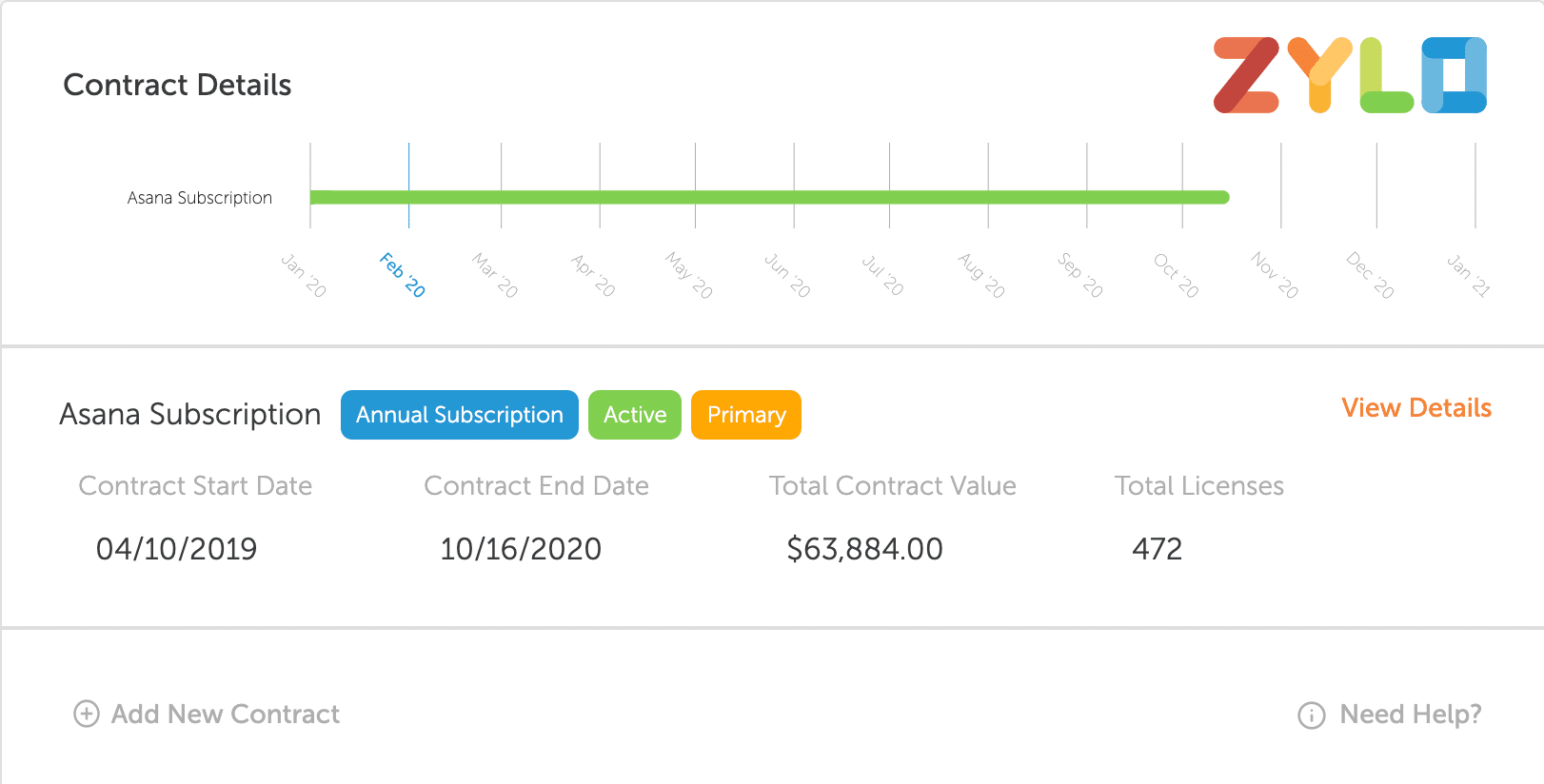The image size is (1544, 784).
Task: Click the plus icon beside Add New Contract
Action: [87, 714]
